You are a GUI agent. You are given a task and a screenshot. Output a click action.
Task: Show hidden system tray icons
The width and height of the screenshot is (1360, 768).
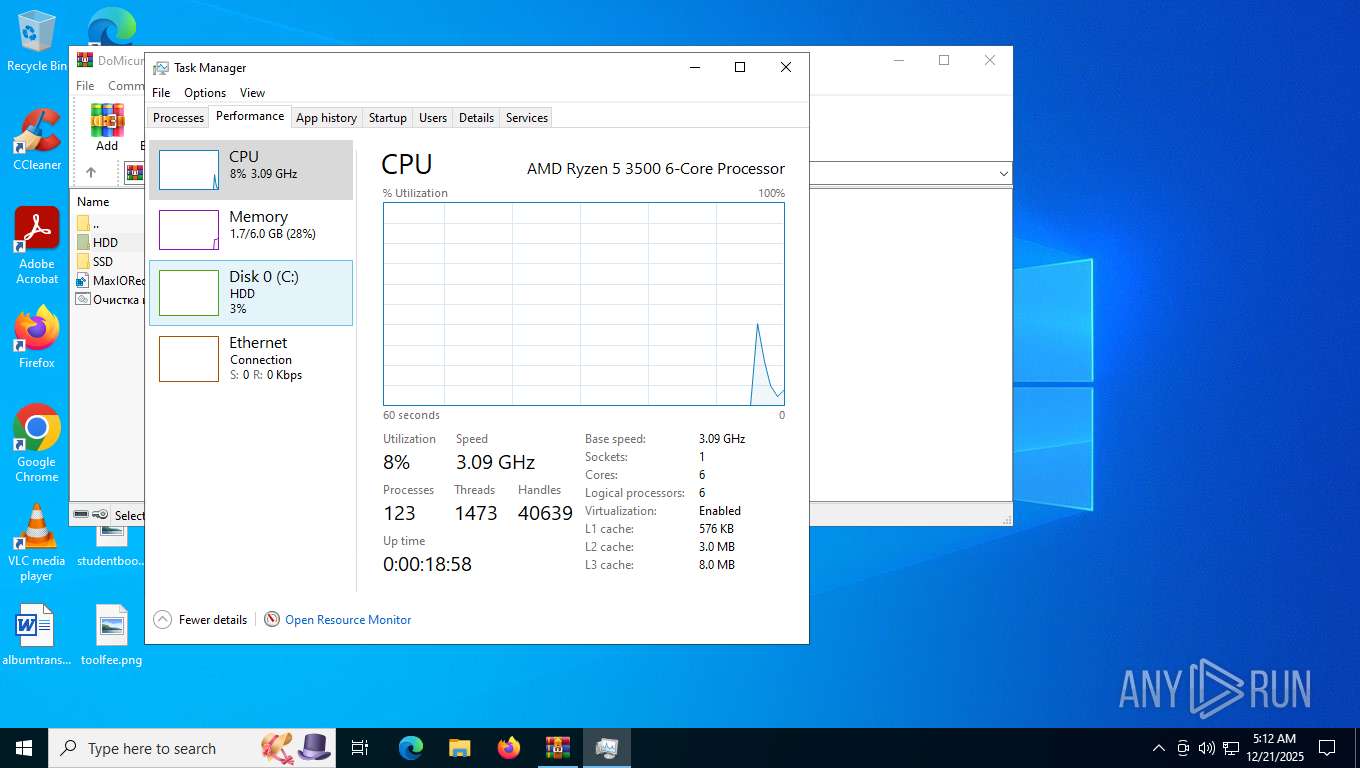coord(1159,748)
